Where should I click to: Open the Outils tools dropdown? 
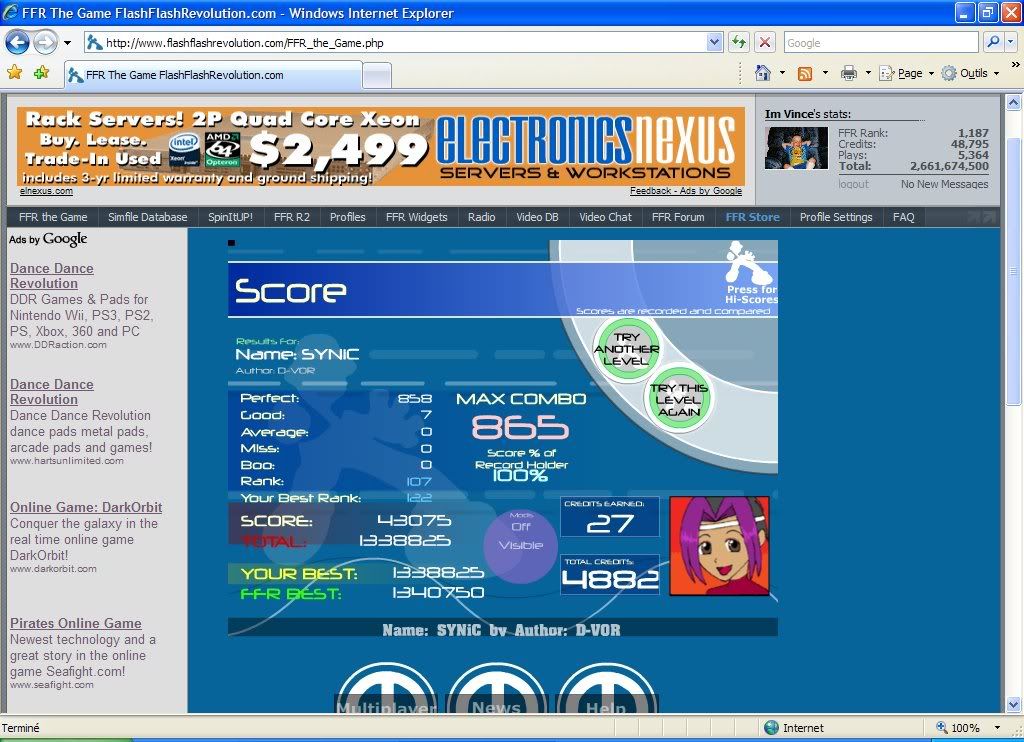tap(966, 73)
